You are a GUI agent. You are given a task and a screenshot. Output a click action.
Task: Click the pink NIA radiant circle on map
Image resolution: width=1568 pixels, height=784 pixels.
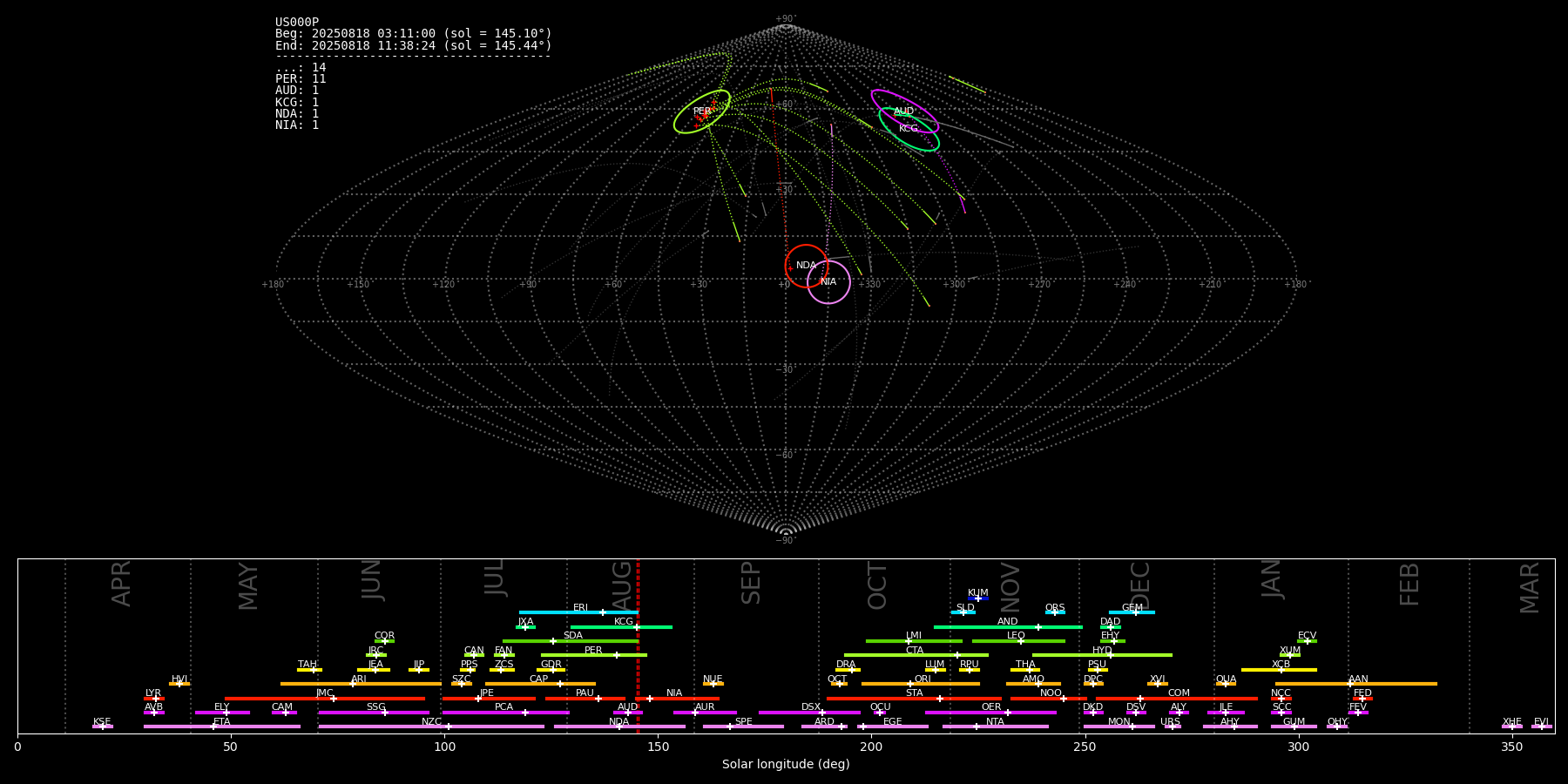pos(828,282)
